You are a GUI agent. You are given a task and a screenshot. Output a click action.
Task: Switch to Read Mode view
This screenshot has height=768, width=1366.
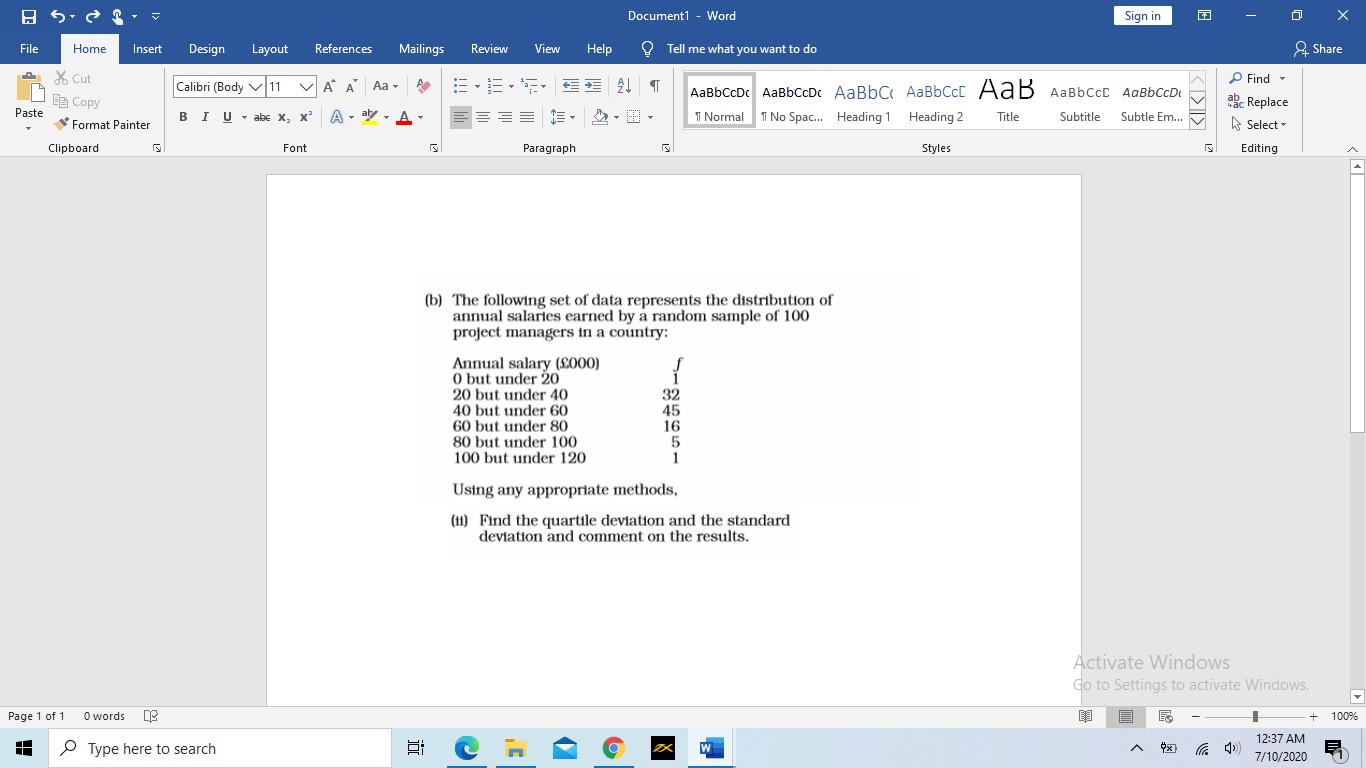click(x=1086, y=716)
